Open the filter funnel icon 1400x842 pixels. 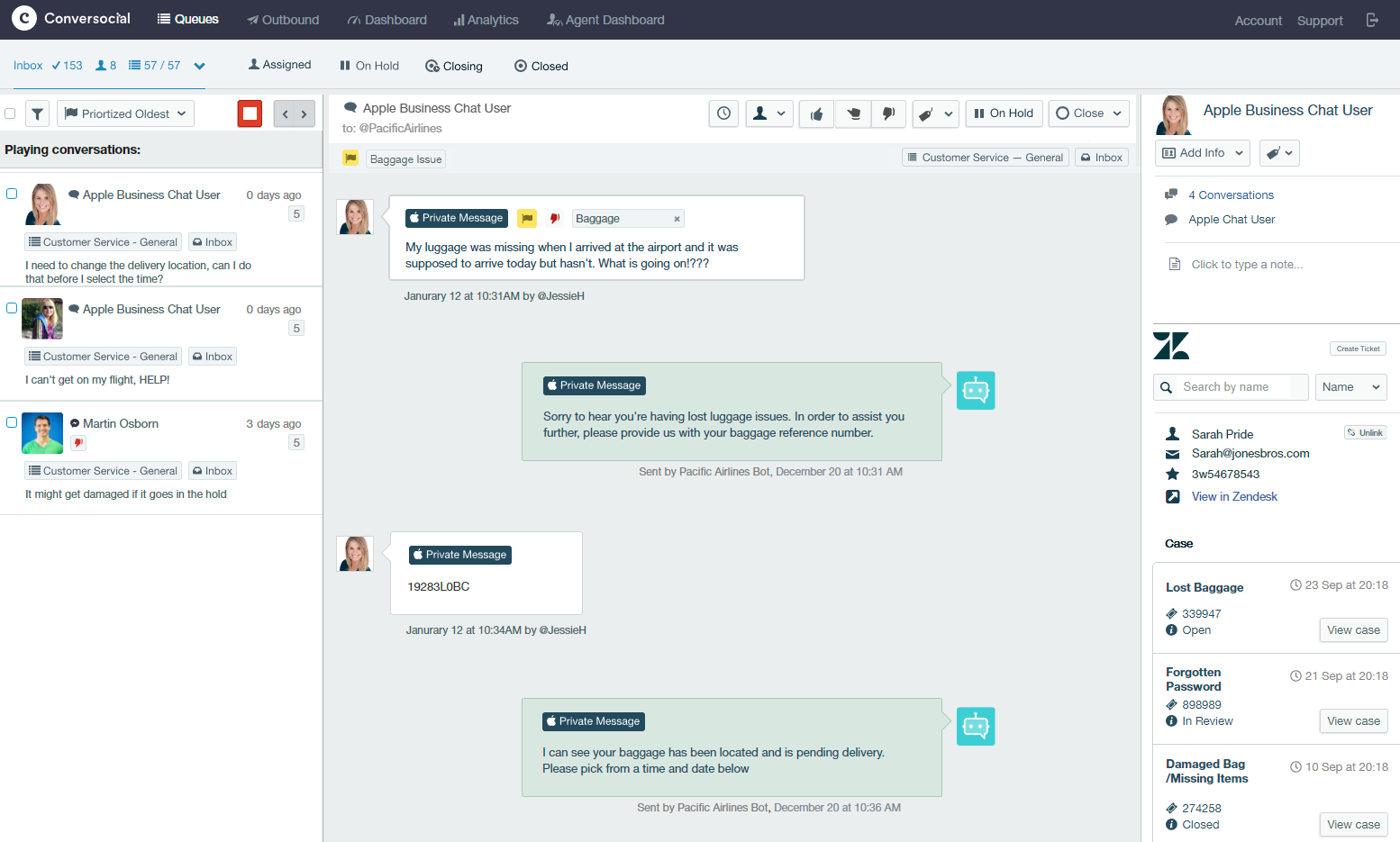click(37, 113)
